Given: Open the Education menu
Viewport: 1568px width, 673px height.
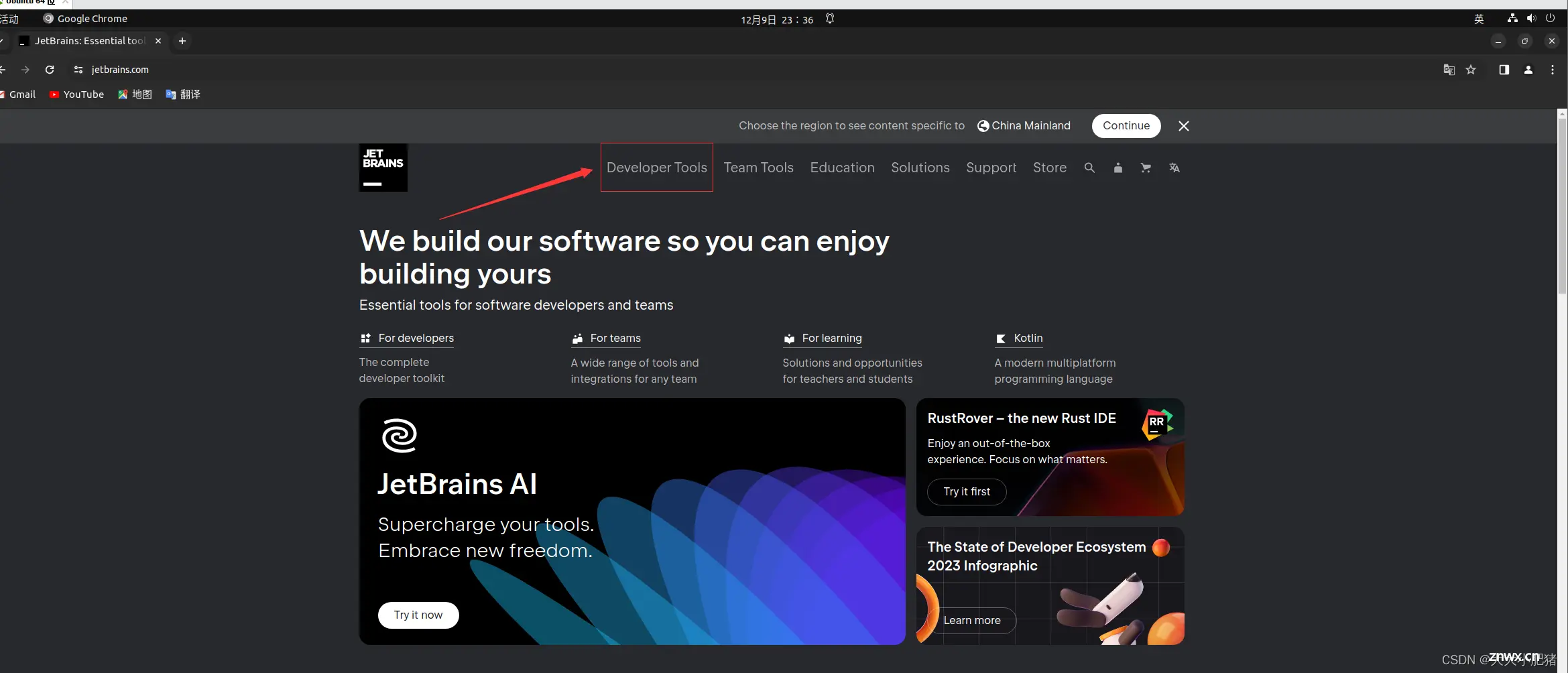Looking at the screenshot, I should click(842, 168).
